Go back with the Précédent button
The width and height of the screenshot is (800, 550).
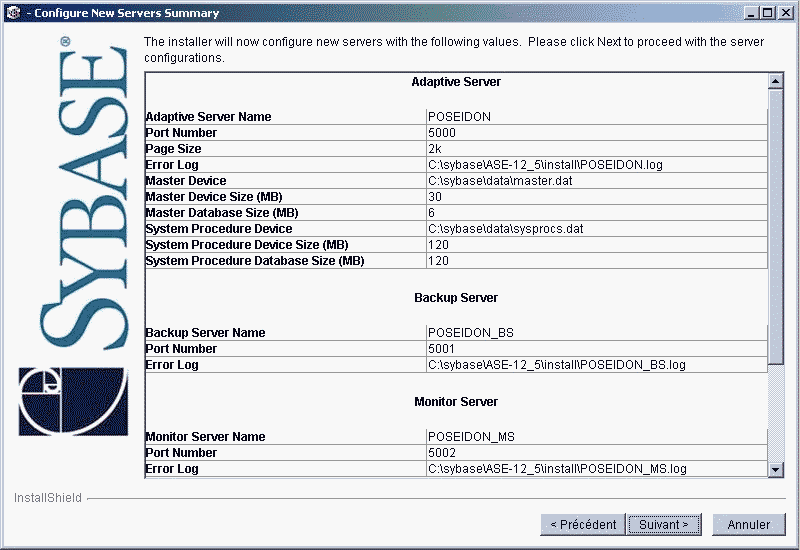tap(580, 524)
